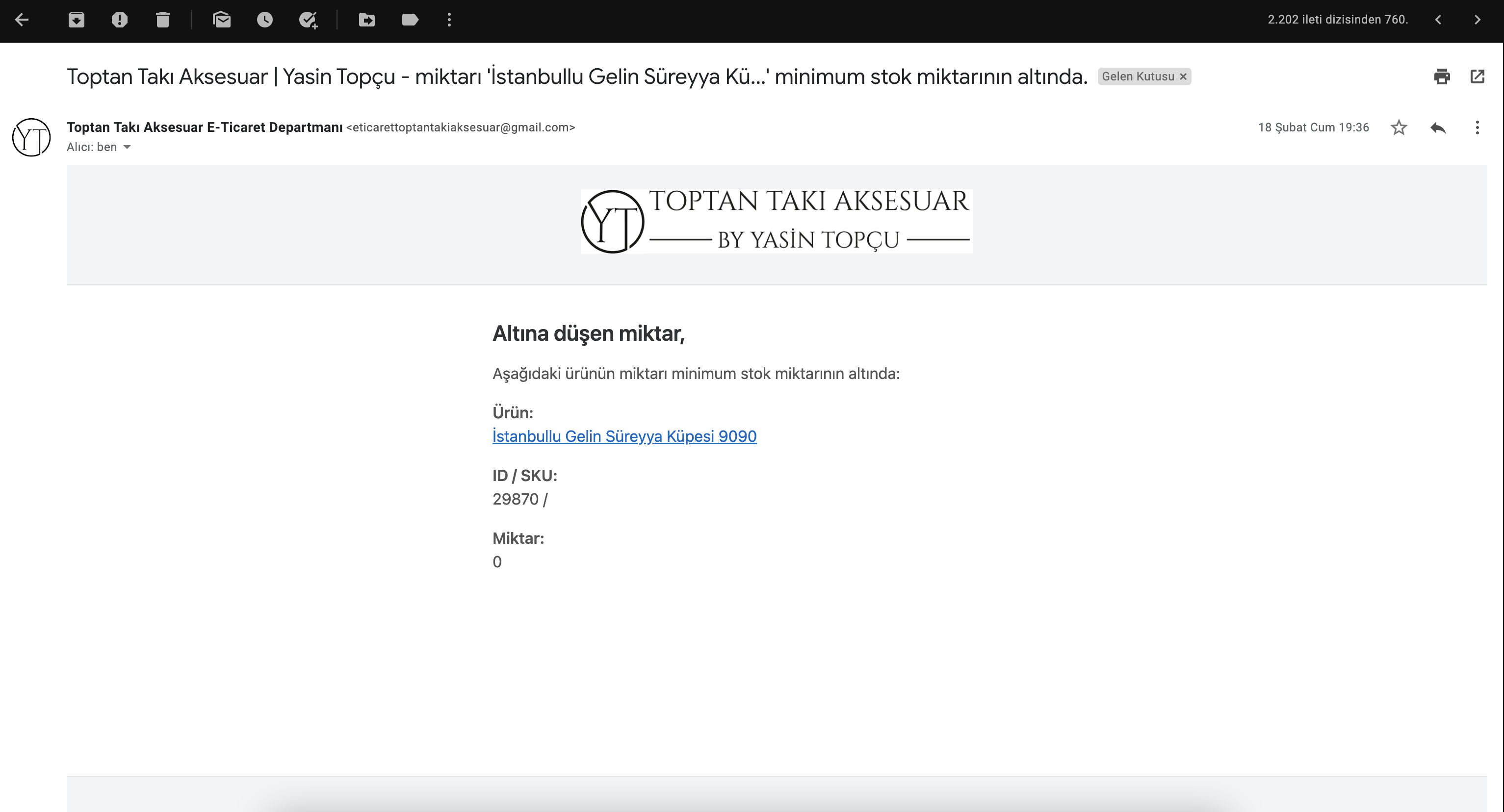This screenshot has height=812, width=1504.
Task: Click the sender's YT avatar
Action: (x=31, y=137)
